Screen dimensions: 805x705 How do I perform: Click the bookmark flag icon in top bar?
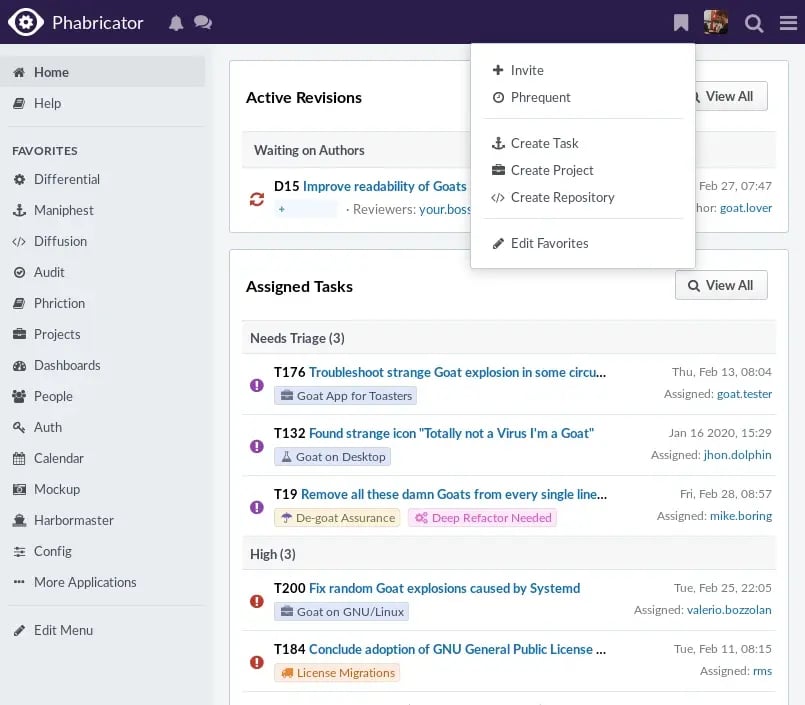click(x=680, y=21)
